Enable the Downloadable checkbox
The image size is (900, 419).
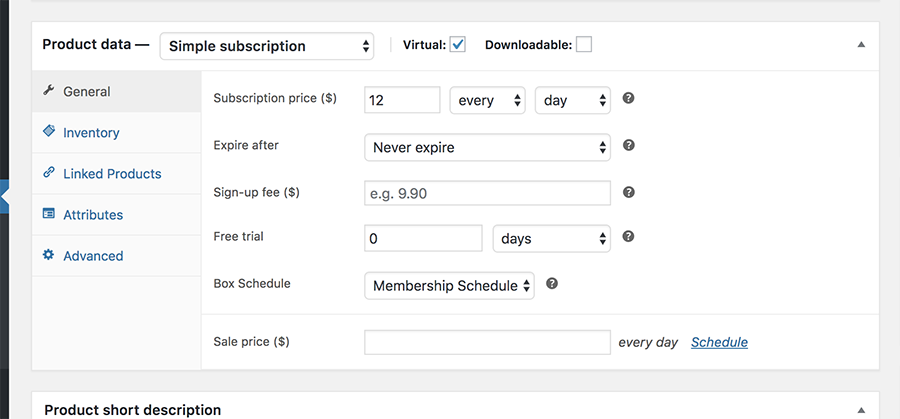[584, 44]
